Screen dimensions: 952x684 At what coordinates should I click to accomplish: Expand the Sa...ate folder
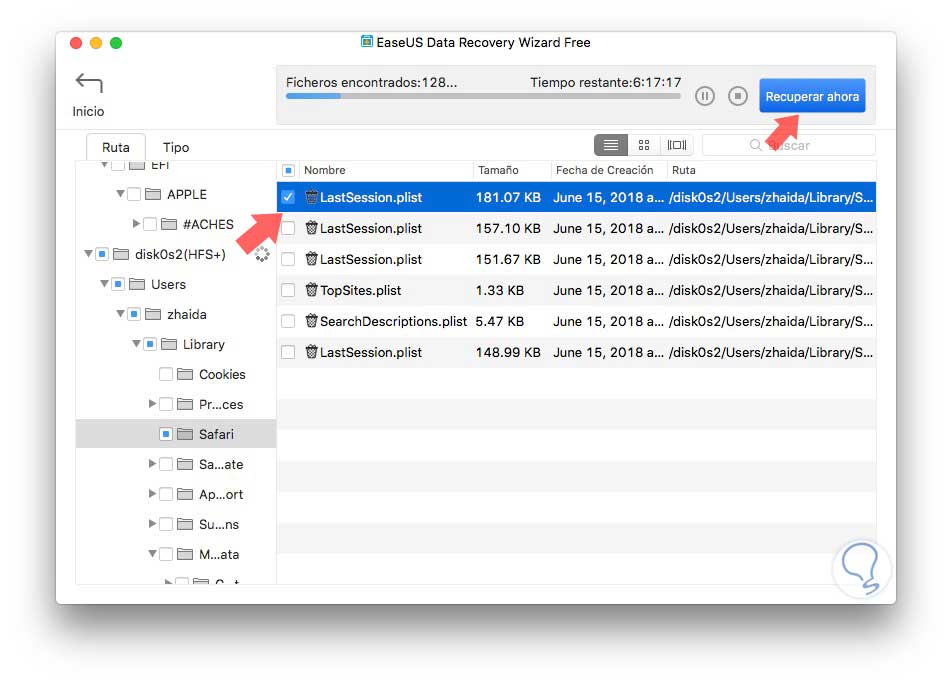tap(152, 464)
